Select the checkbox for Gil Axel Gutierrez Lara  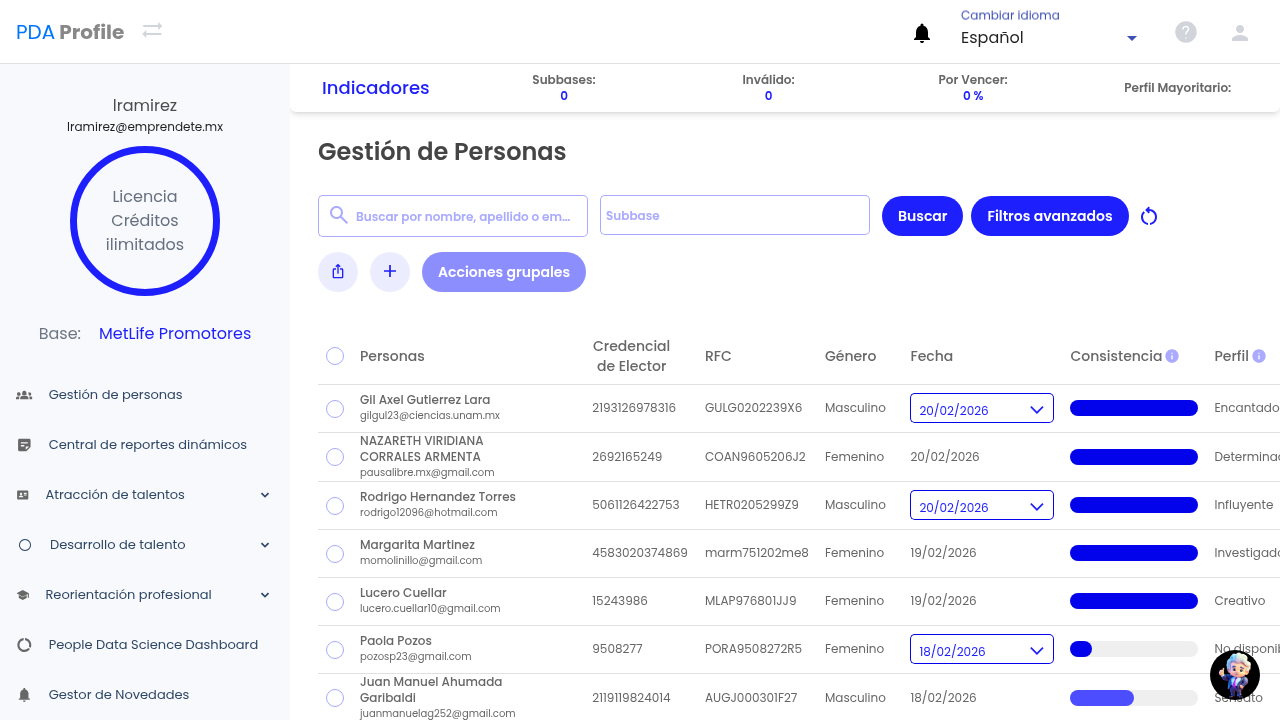(335, 408)
